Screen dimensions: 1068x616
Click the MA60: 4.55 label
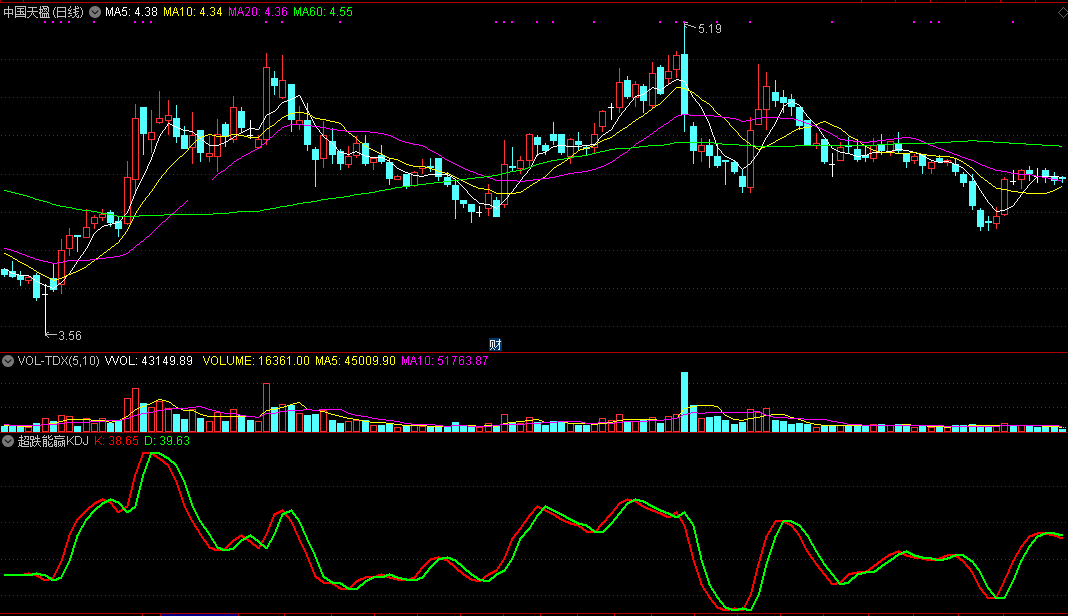pyautogui.click(x=323, y=12)
